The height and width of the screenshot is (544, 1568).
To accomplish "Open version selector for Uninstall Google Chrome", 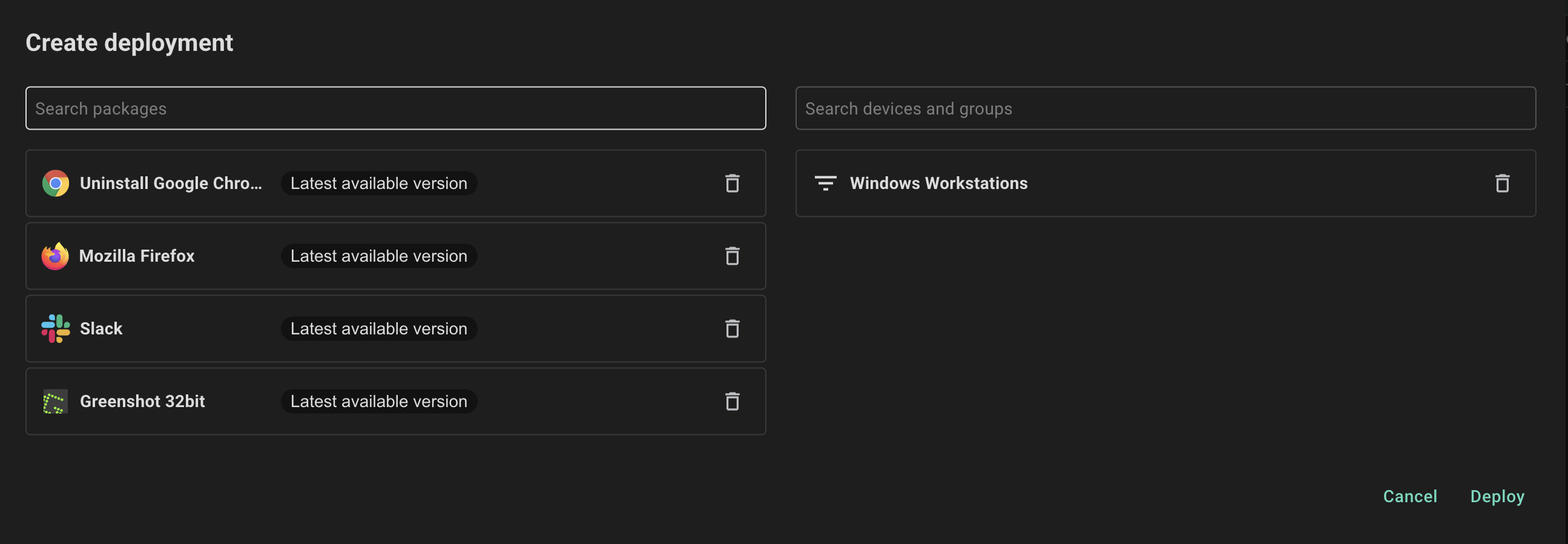I will pos(378,184).
